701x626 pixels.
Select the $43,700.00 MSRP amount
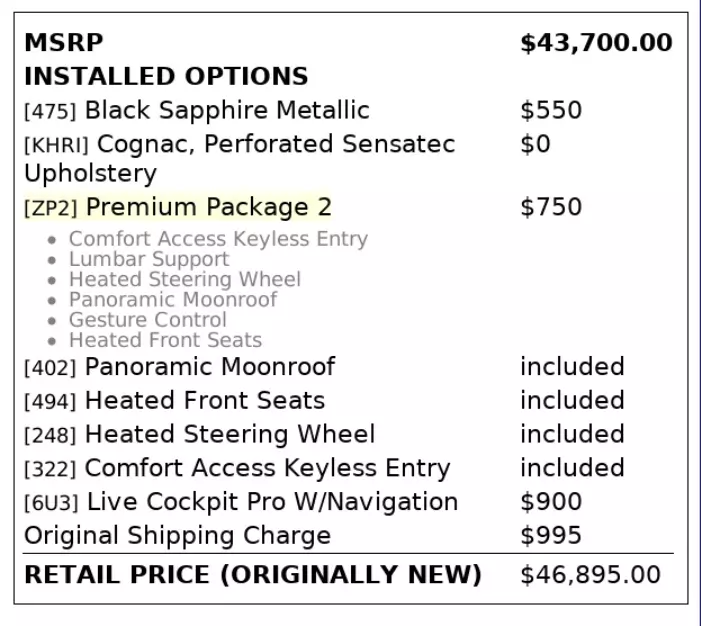pos(596,43)
